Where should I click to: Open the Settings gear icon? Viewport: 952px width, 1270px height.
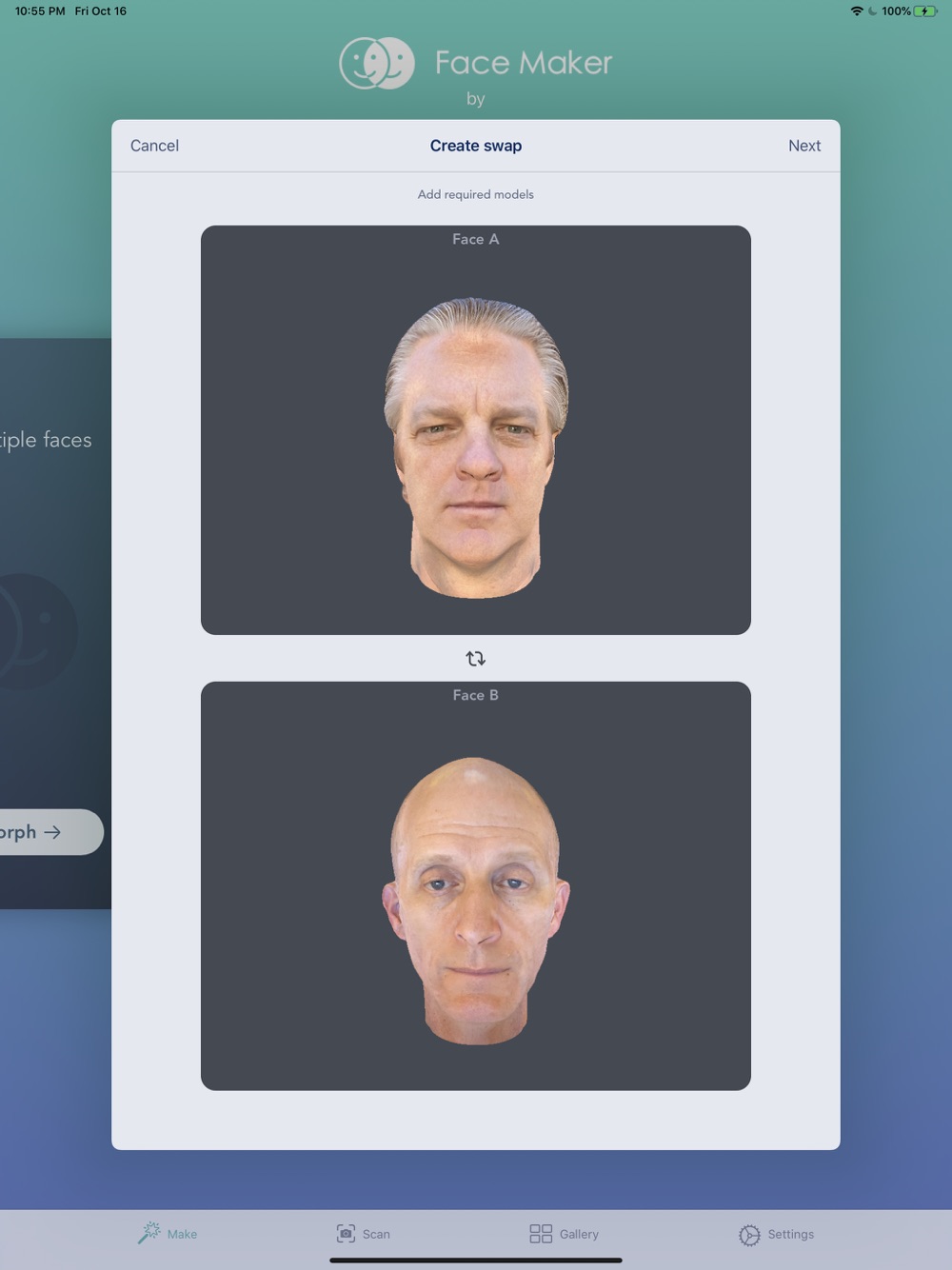(x=749, y=1235)
